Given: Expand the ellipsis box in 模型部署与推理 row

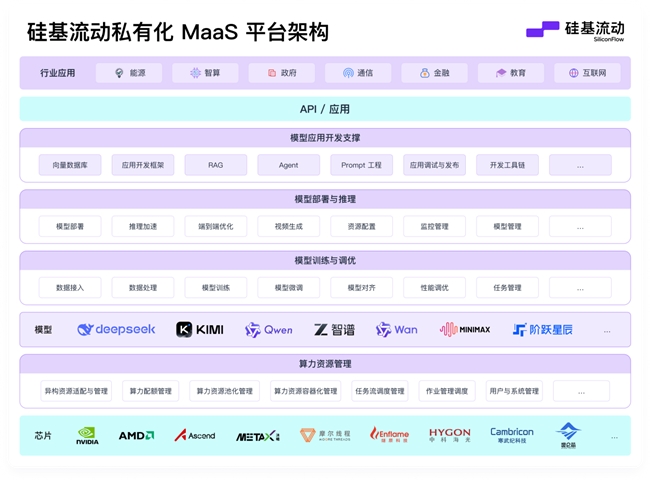Looking at the screenshot, I should coord(580,227).
